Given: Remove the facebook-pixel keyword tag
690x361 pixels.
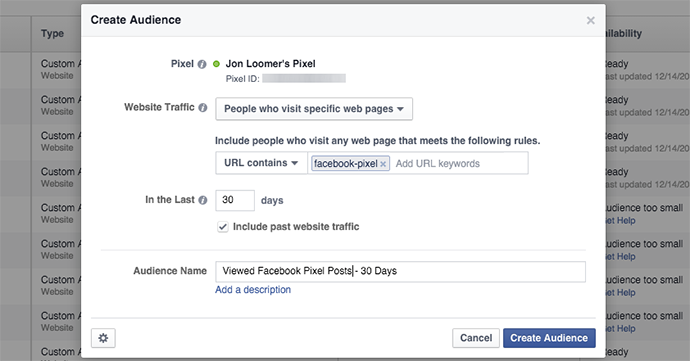Looking at the screenshot, I should pyautogui.click(x=383, y=164).
